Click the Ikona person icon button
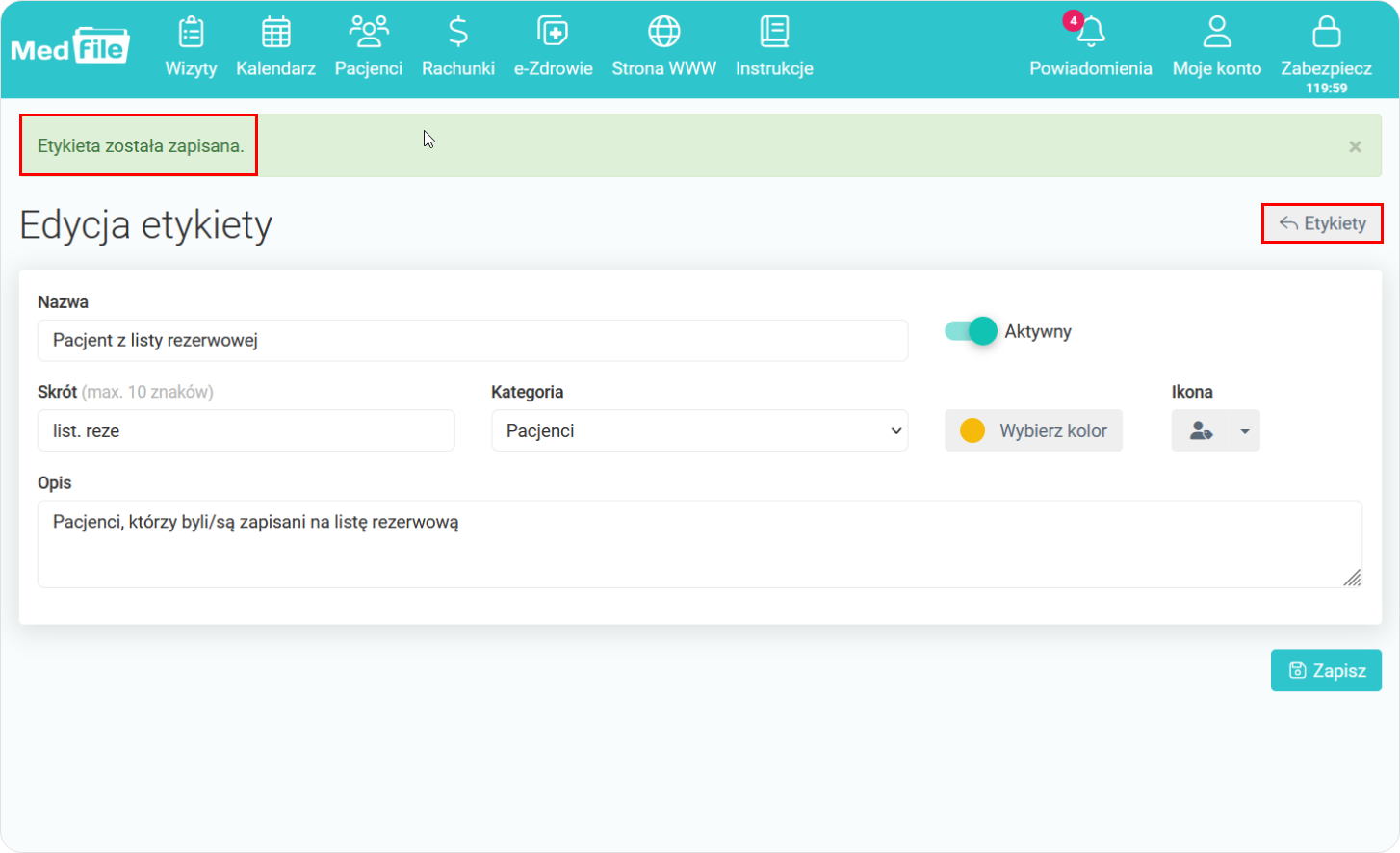 pos(1202,430)
